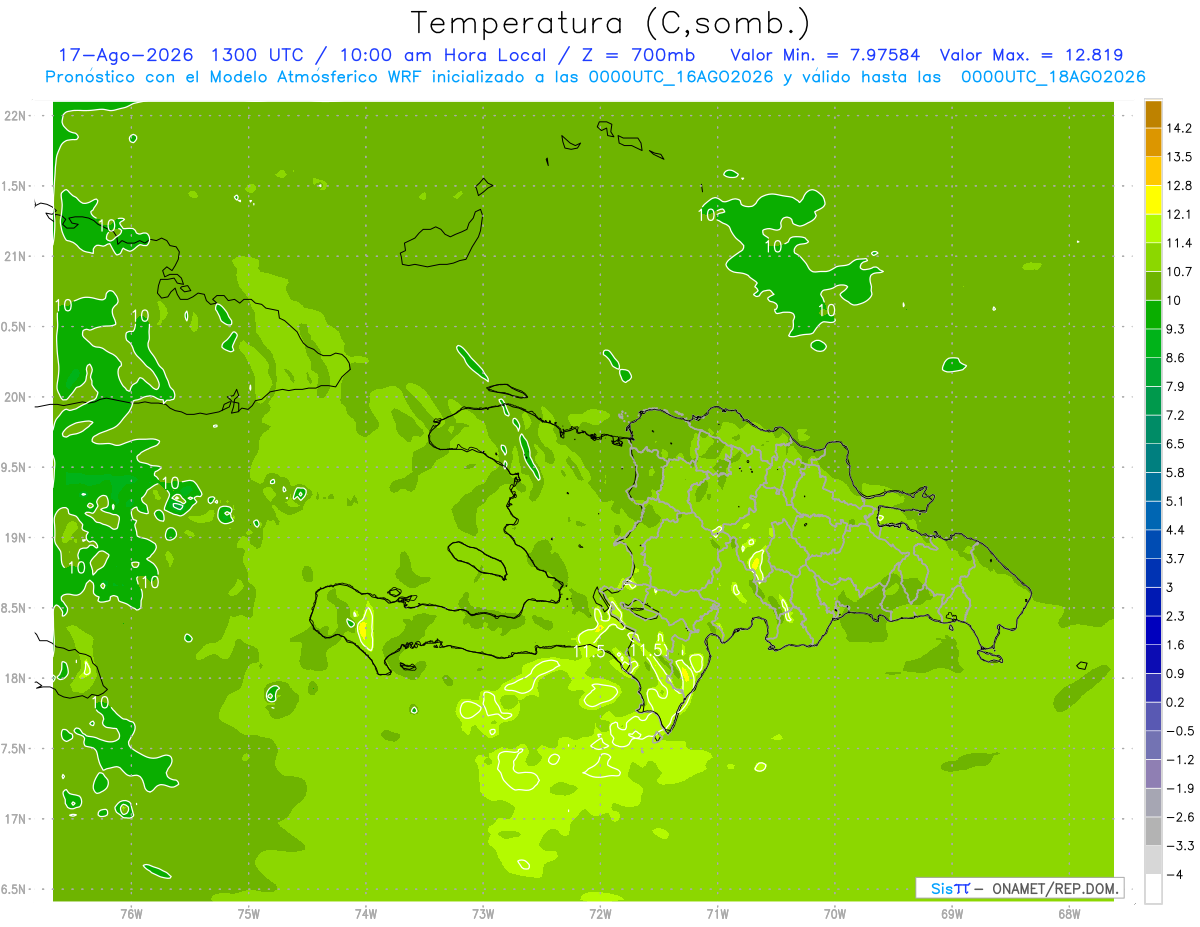Pick the yellow swatch between 12.8 and 12.1
This screenshot has height=927, width=1200.
pos(1153,200)
